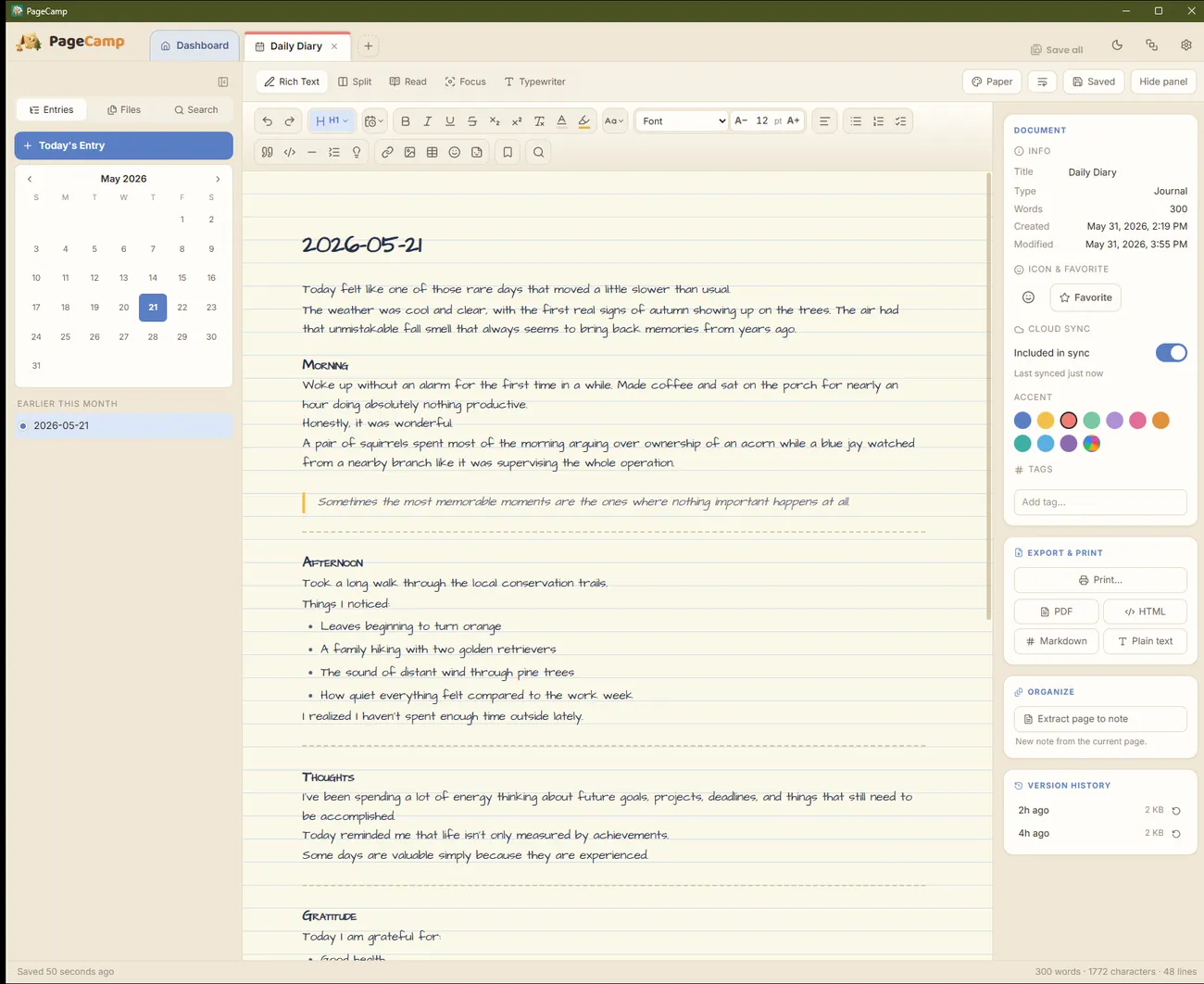Insert a hyperlink
This screenshot has width=1204, height=984.
point(387,152)
